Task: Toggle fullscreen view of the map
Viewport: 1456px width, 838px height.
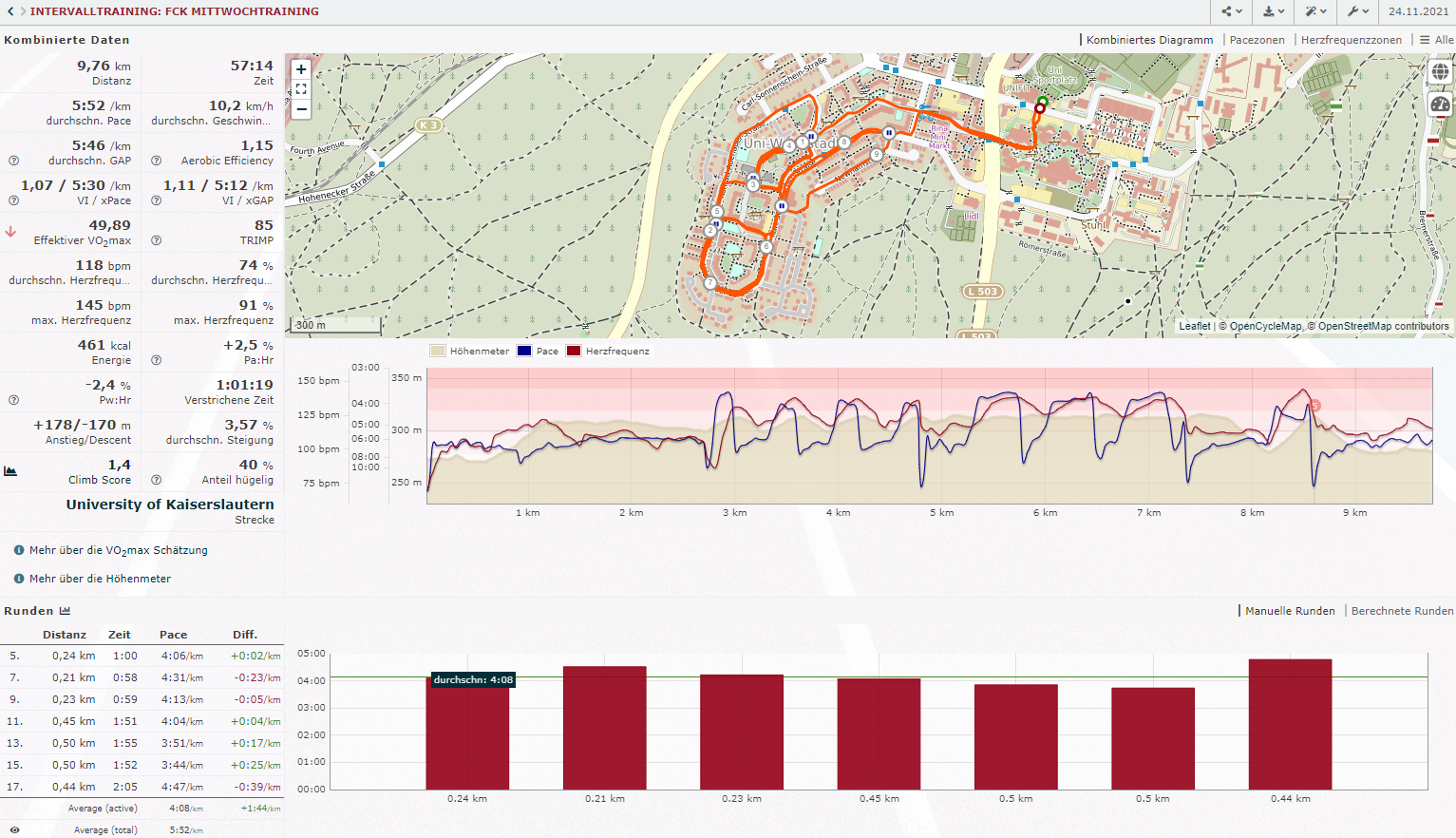Action: click(x=301, y=89)
